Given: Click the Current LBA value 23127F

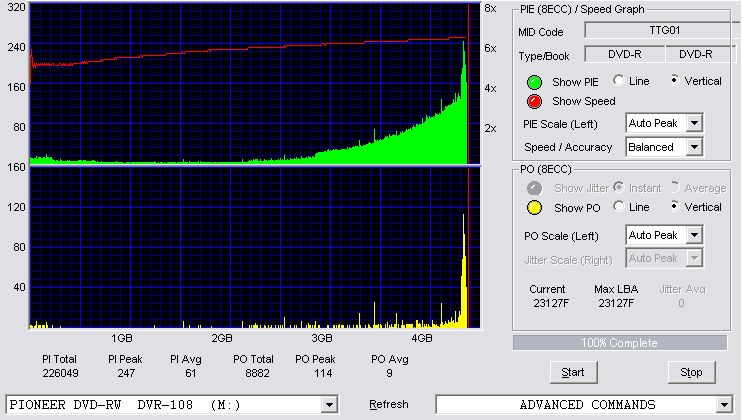Looking at the screenshot, I should point(551,303).
